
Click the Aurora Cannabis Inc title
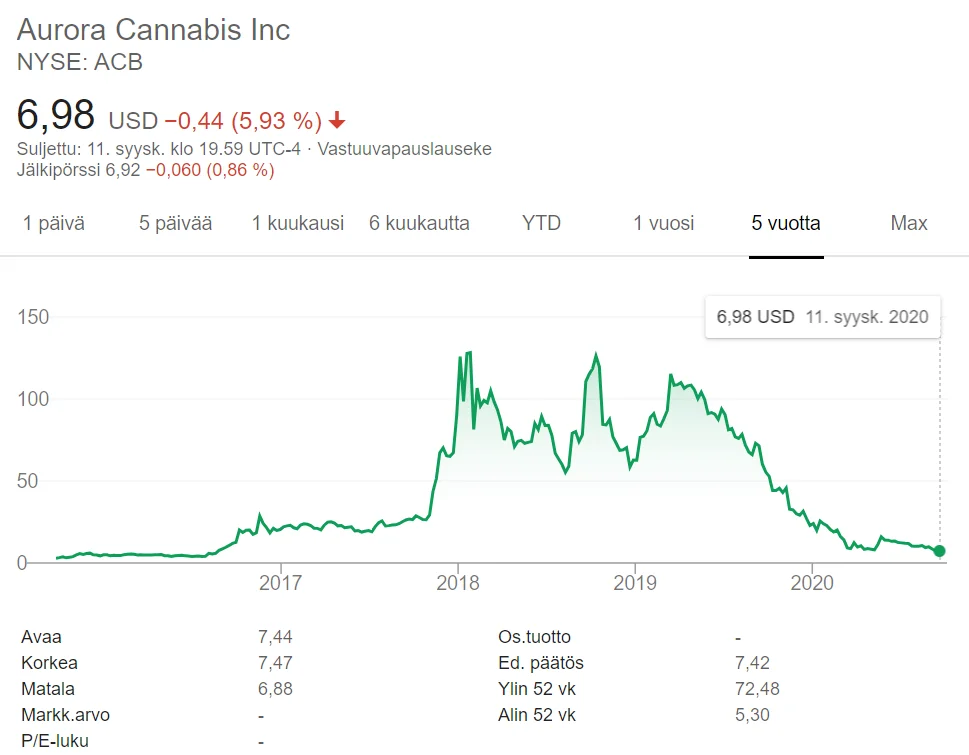(x=154, y=30)
